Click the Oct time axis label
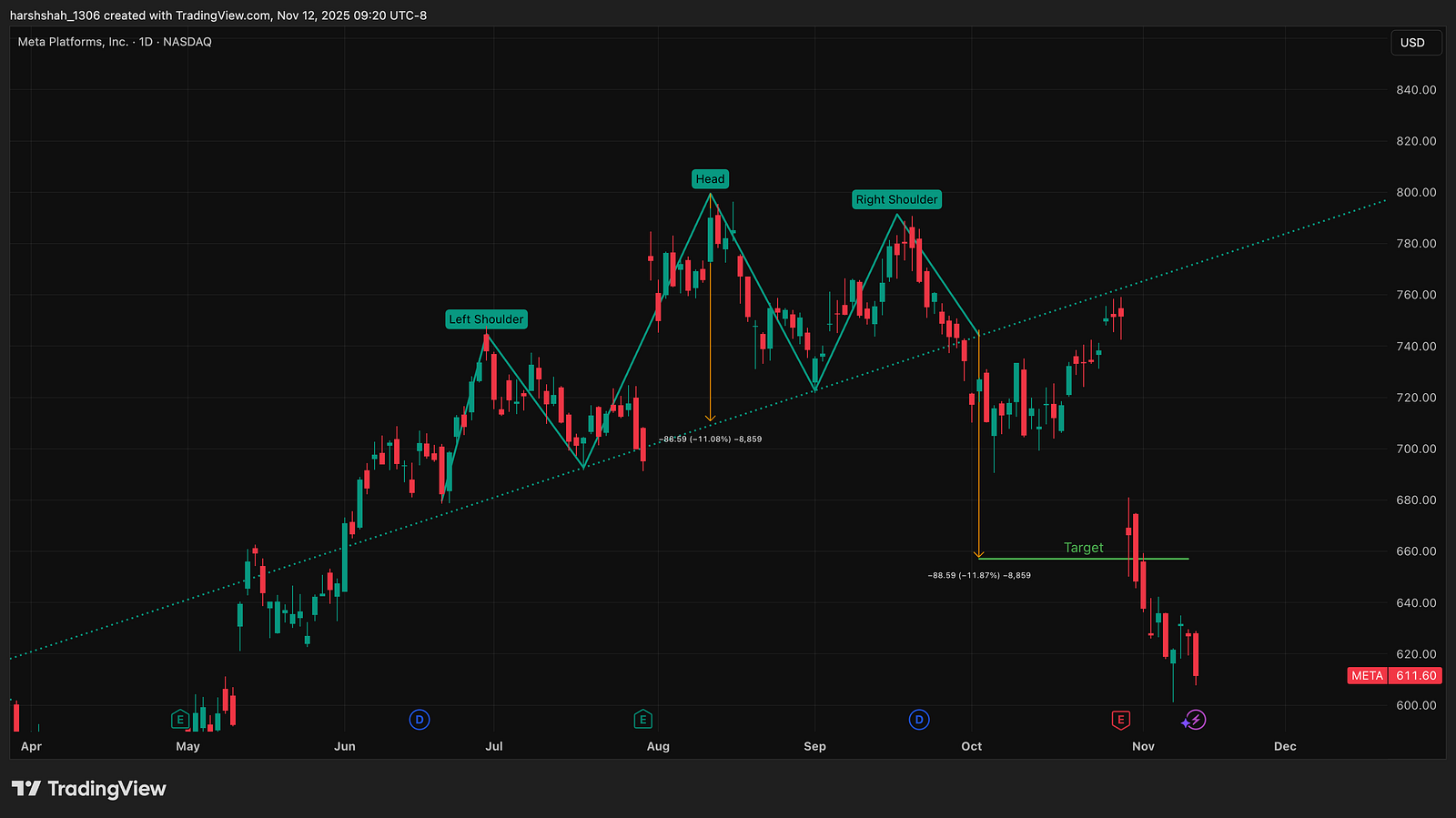Viewport: 1456px width, 818px height. click(972, 746)
